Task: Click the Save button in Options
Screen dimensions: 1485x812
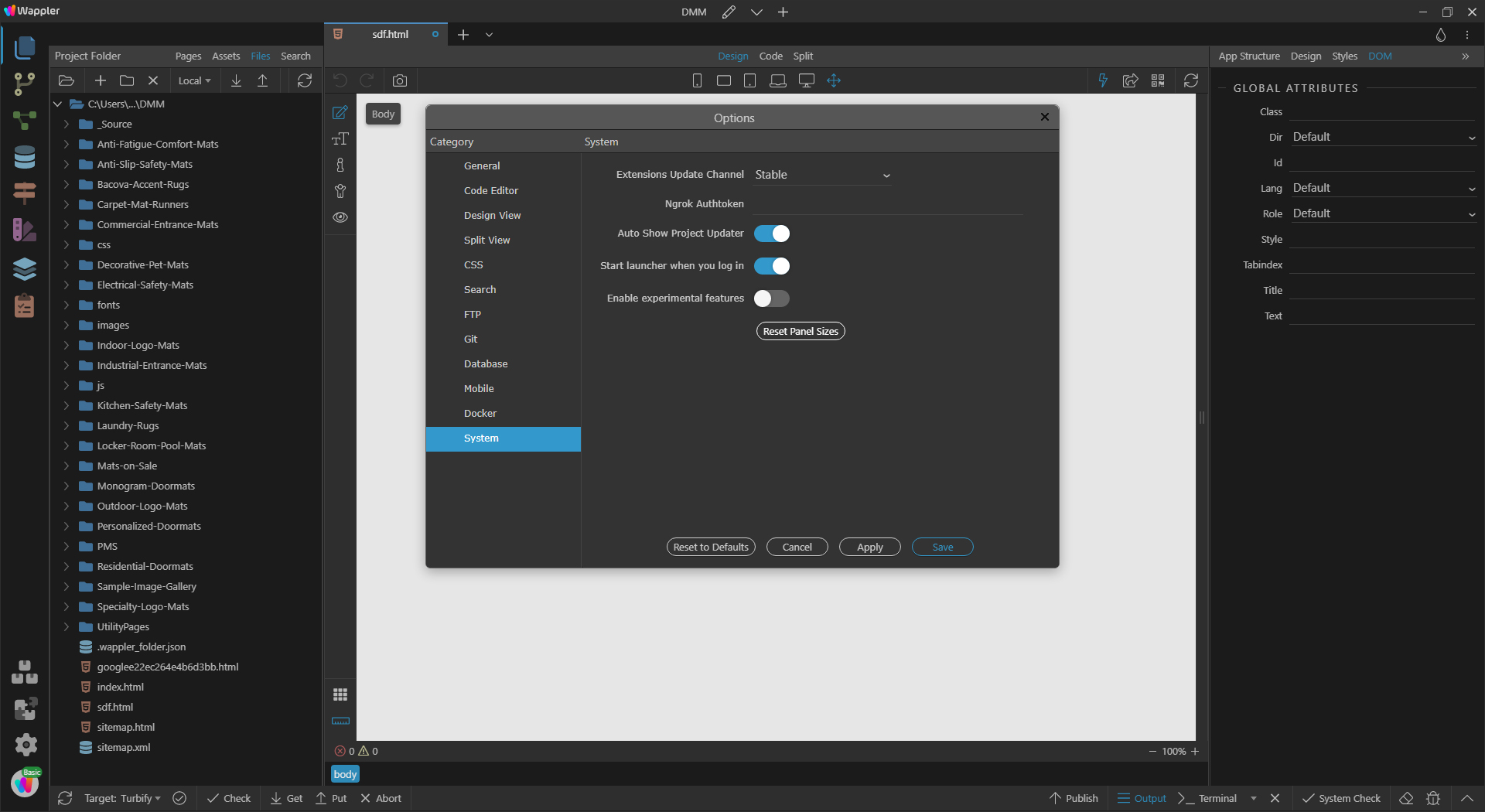Action: [942, 547]
